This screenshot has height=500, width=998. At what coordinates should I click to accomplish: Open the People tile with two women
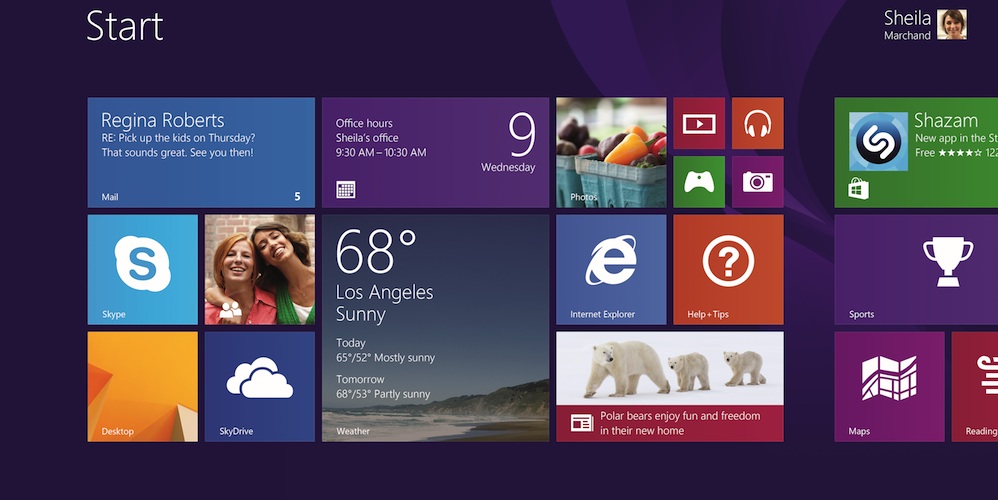tap(259, 269)
